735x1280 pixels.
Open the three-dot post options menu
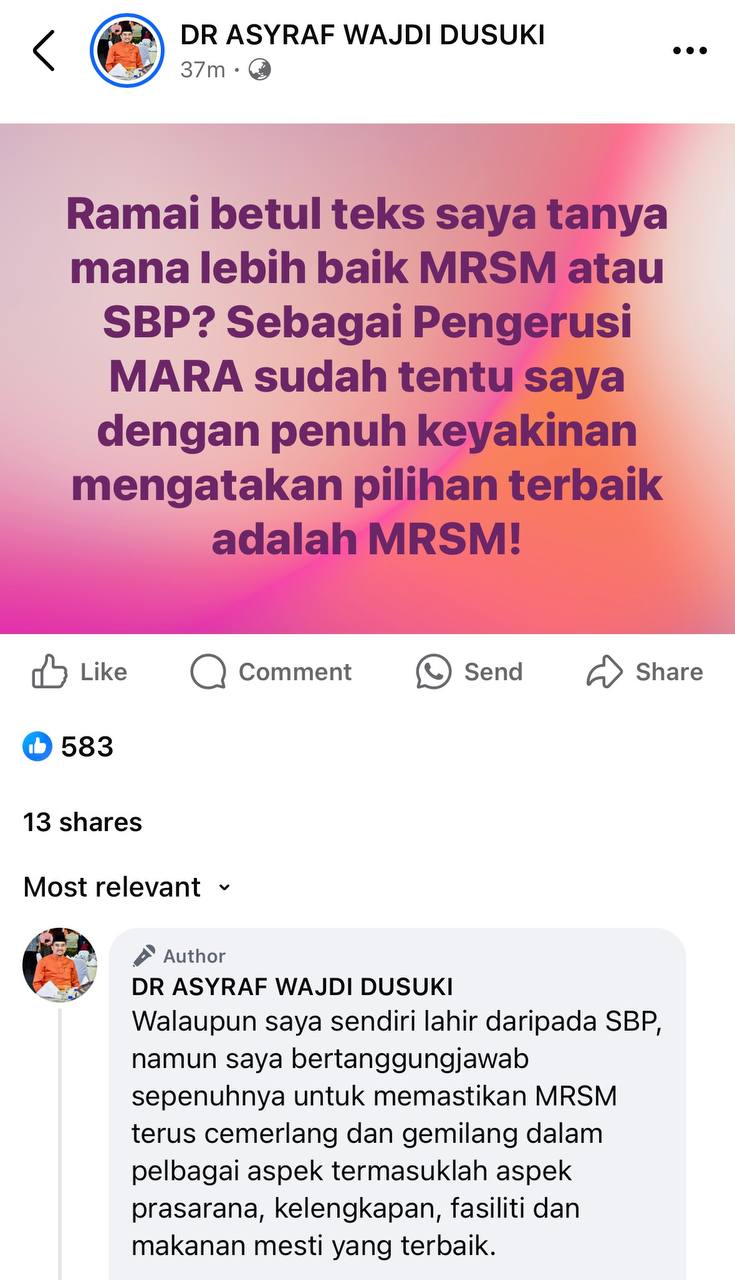pyautogui.click(x=690, y=51)
